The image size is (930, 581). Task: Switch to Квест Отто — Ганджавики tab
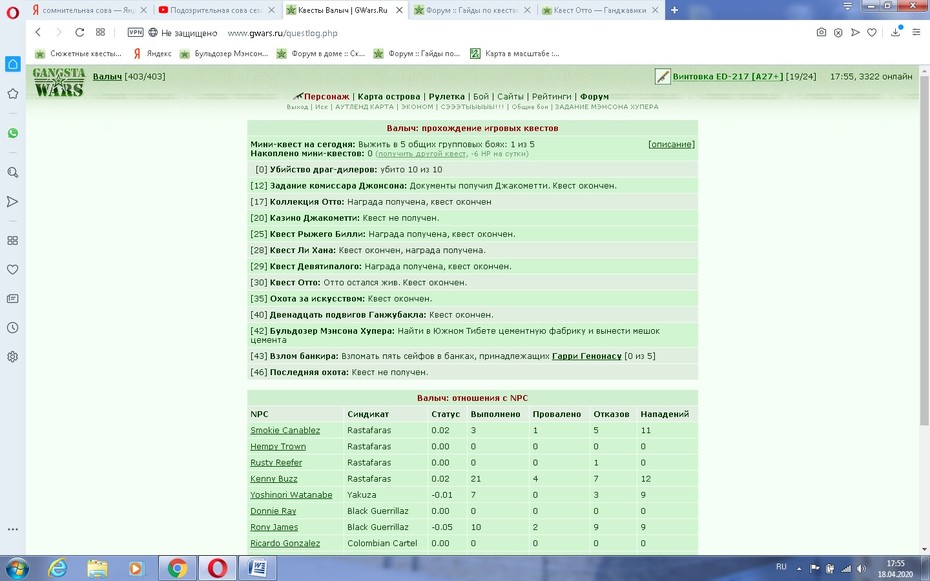coord(600,10)
